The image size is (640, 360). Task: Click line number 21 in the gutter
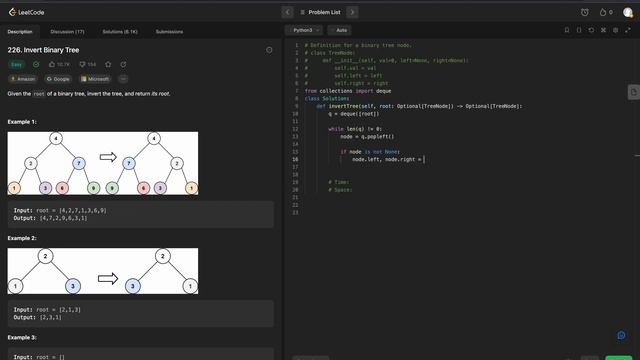[x=296, y=197]
